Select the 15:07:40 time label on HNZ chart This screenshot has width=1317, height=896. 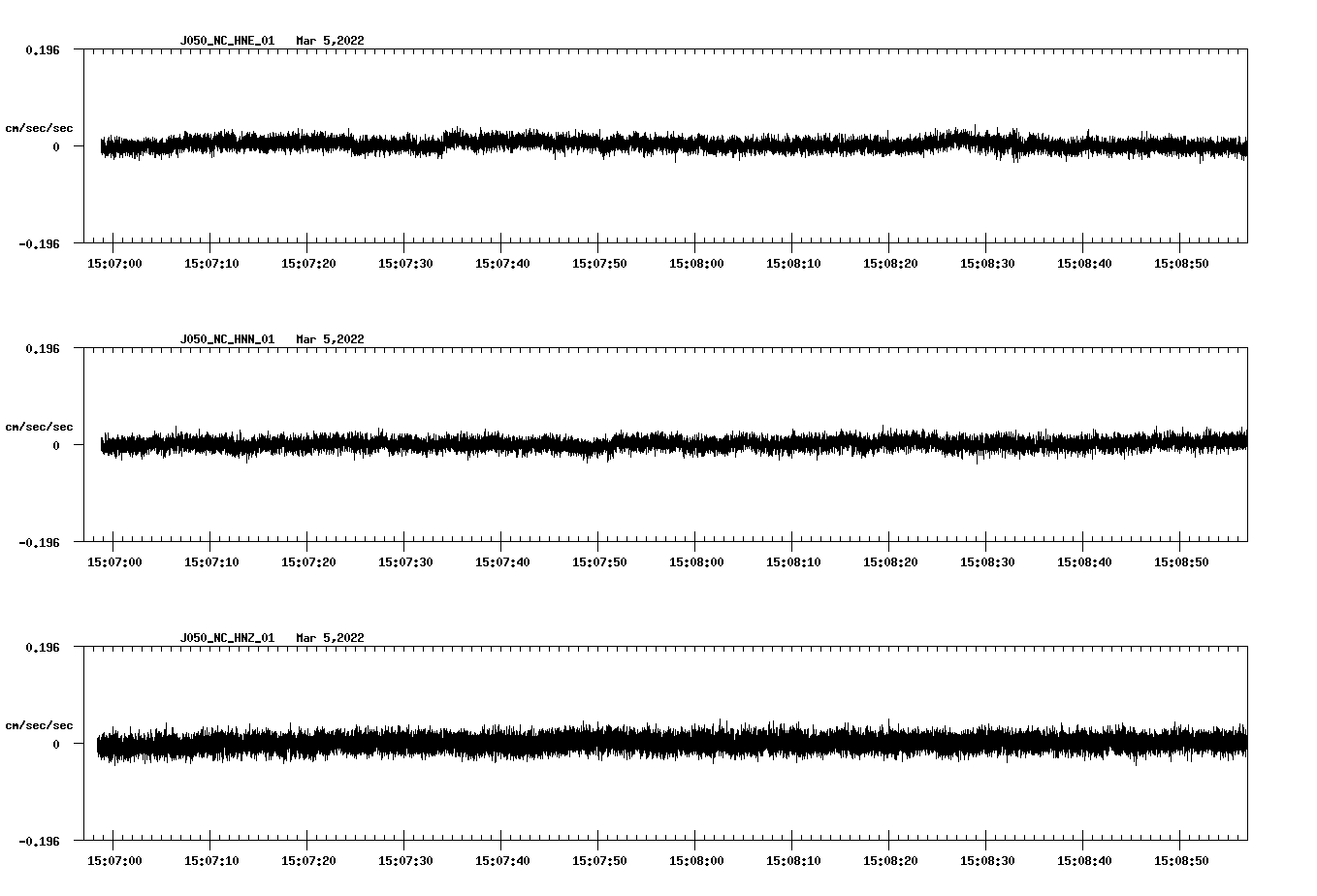coord(502,861)
